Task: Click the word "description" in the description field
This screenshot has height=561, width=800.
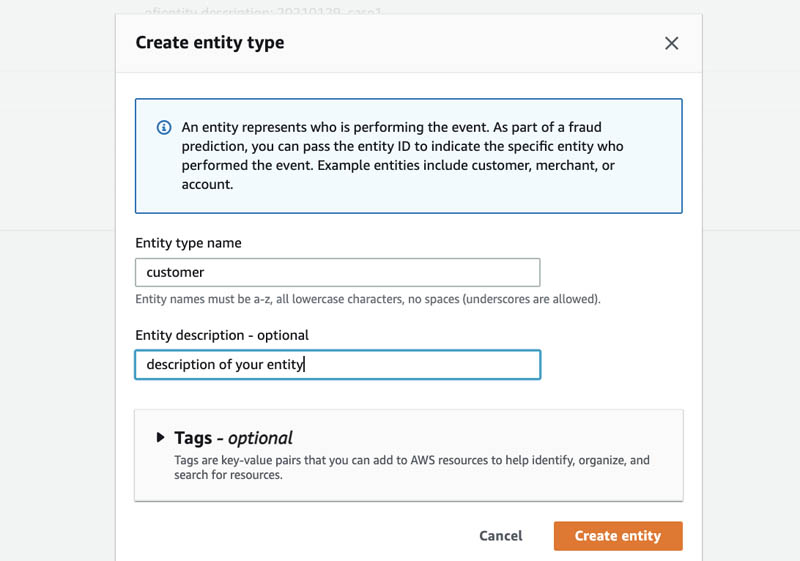Action: (x=181, y=365)
